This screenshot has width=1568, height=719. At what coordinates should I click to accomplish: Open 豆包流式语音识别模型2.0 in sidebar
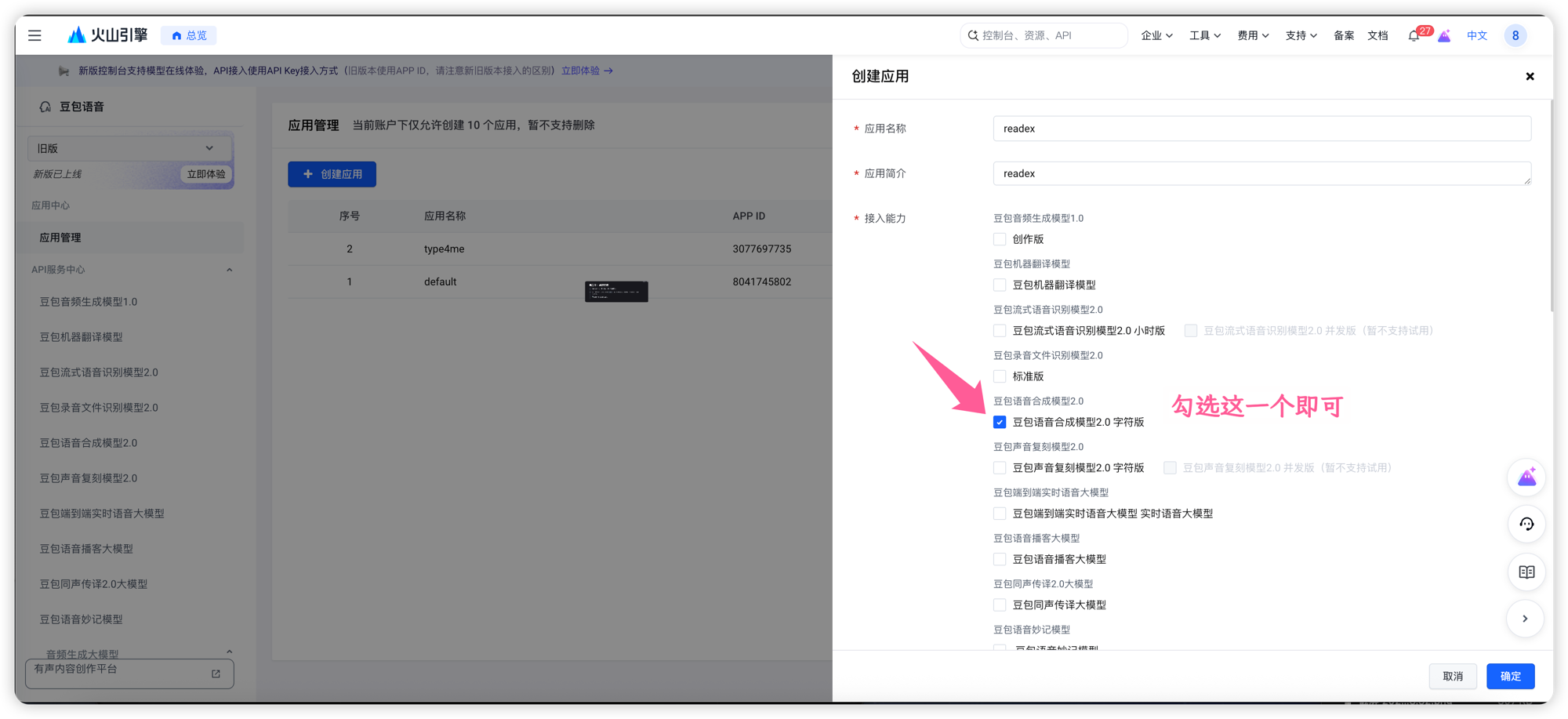pos(99,372)
